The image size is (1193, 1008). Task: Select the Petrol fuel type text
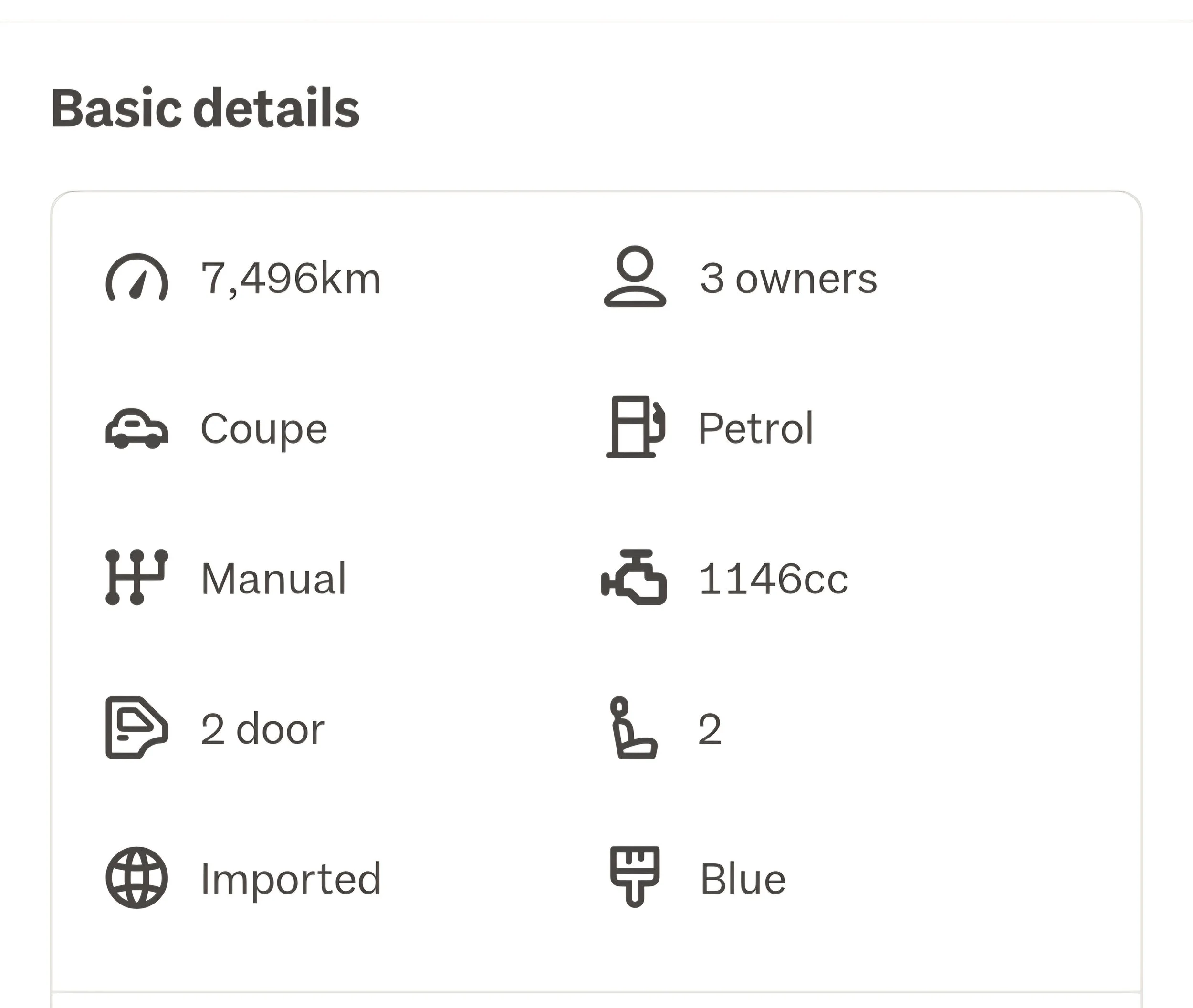coord(756,428)
